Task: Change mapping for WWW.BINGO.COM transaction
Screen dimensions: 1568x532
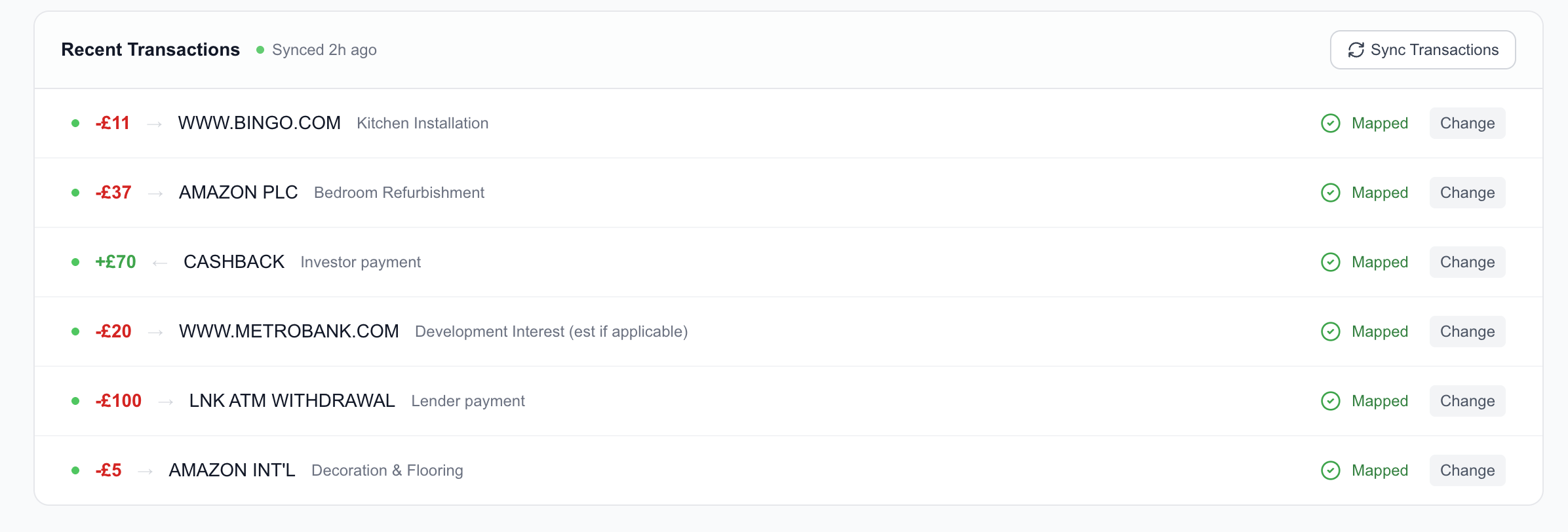Action: click(1467, 123)
